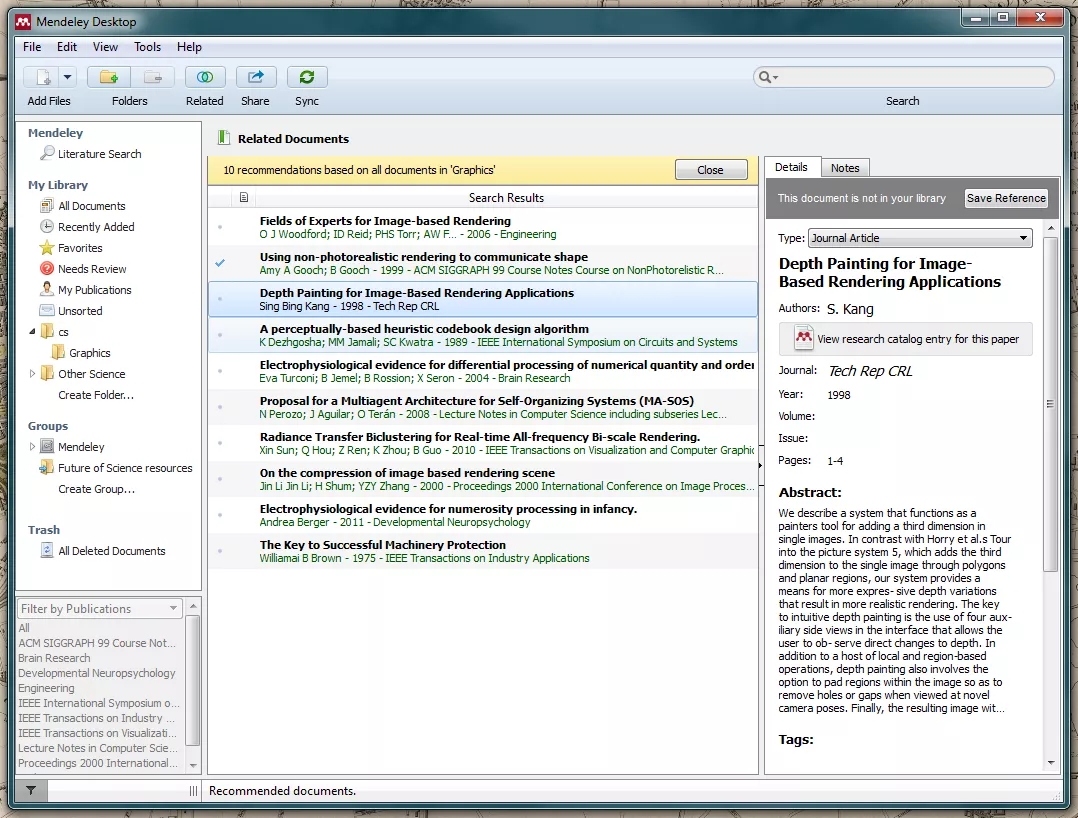This screenshot has width=1078, height=818.
Task: Click the Related Documents header icon
Action: (223, 137)
